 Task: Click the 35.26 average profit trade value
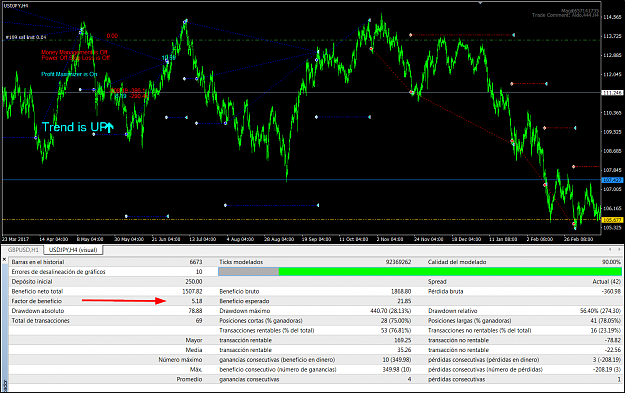404,350
